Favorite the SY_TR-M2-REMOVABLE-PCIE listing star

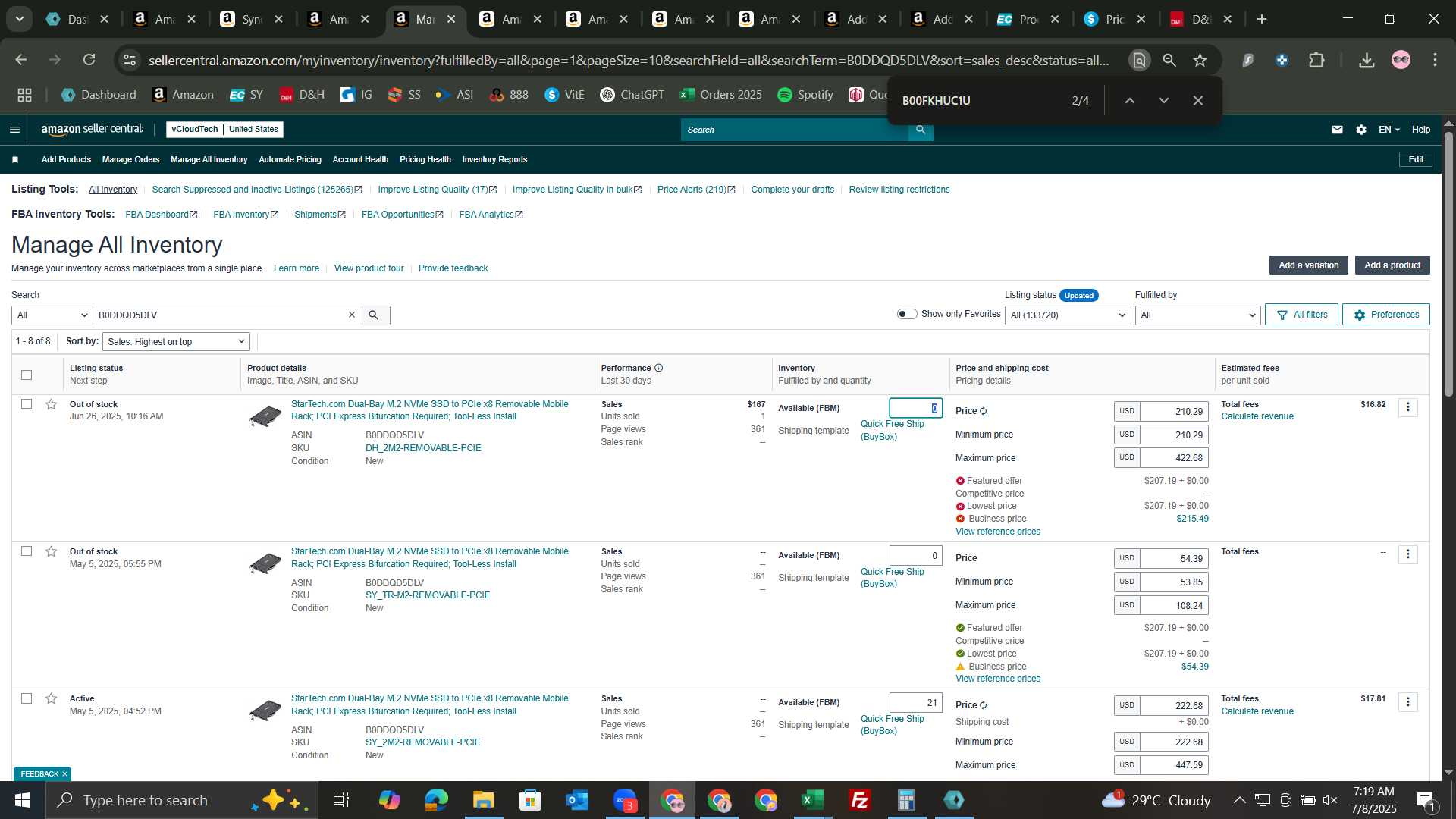(51, 551)
